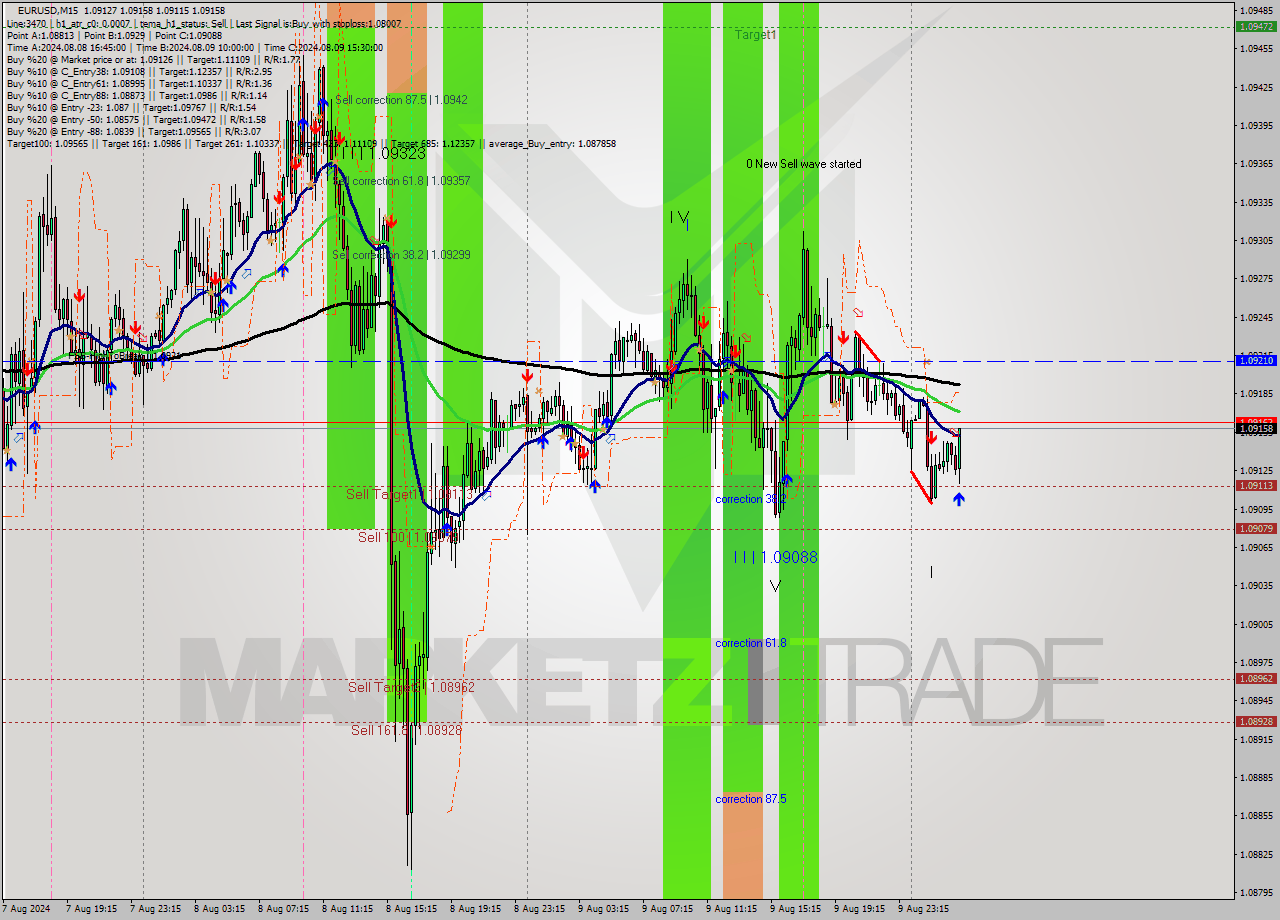Click the '7 Aug 2024' time axis label
The image size is (1280, 920).
(25, 909)
